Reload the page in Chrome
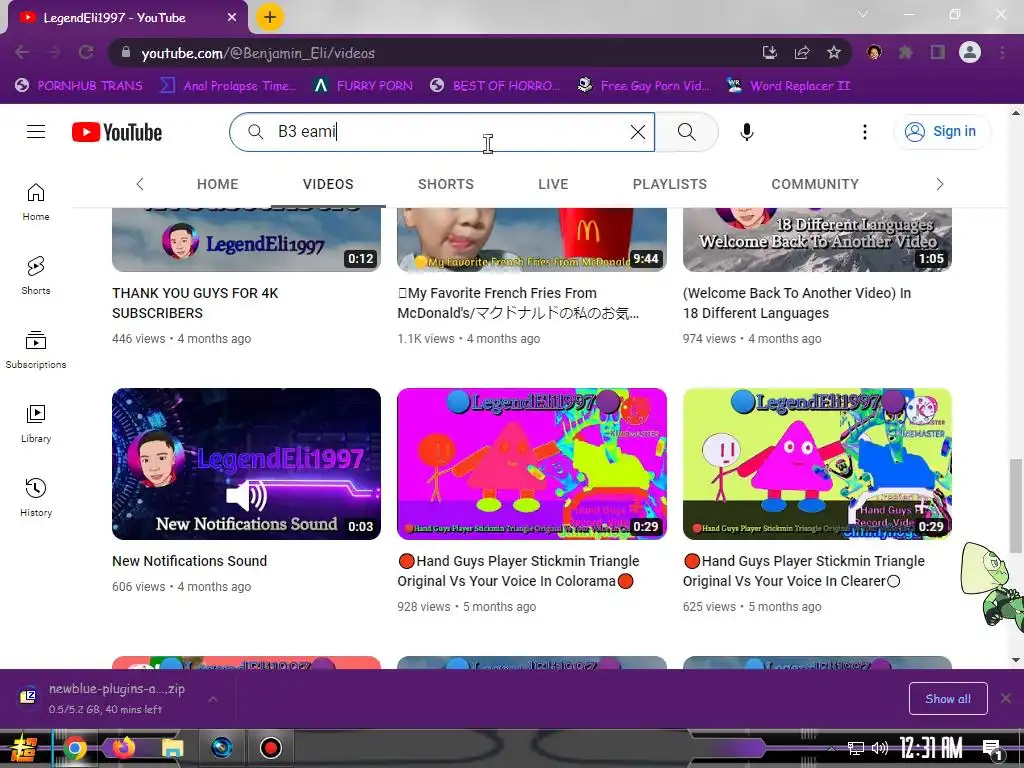Viewport: 1024px width, 768px height. point(86,52)
